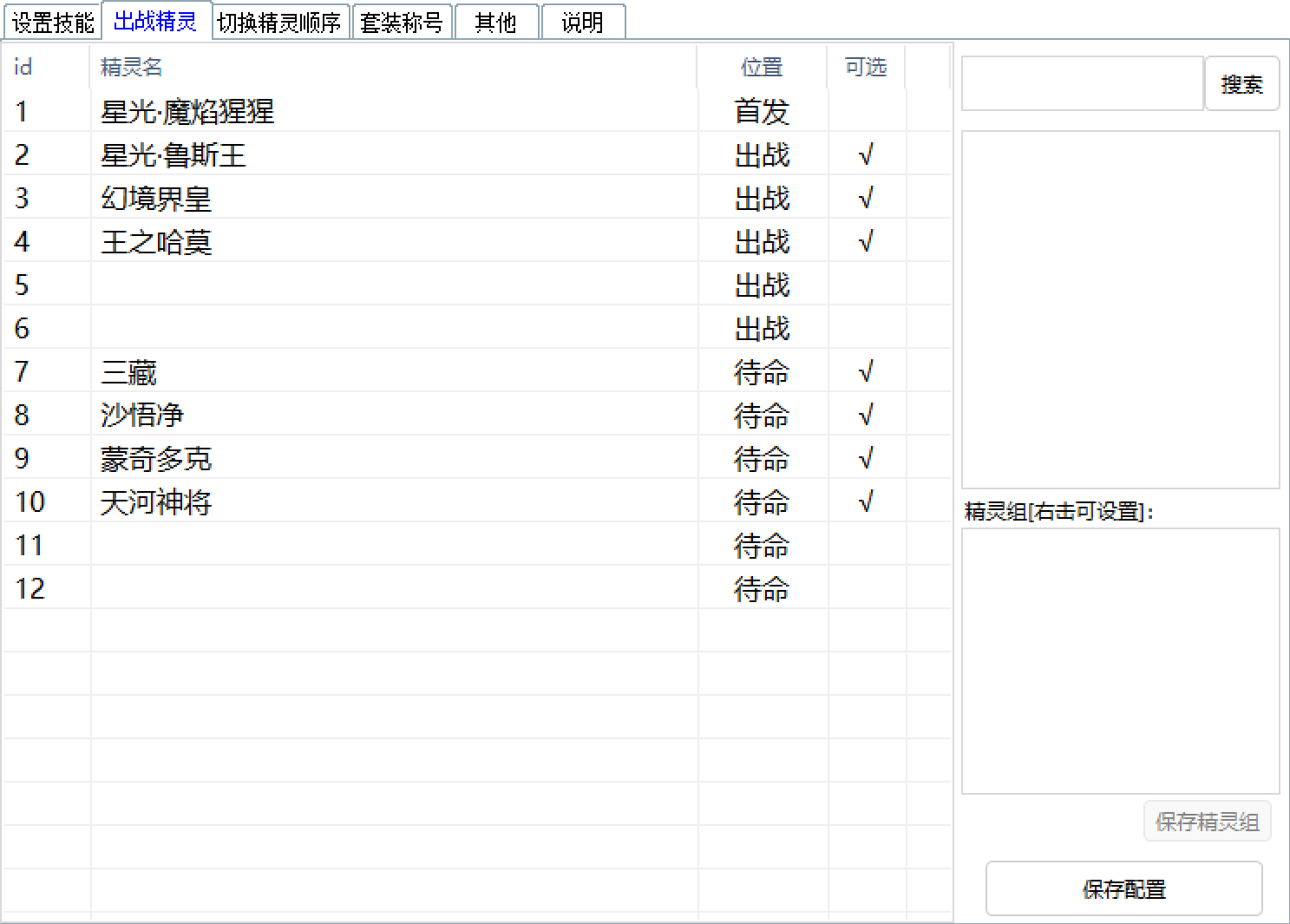
Task: Click the 保存配置 button
Action: [1123, 888]
